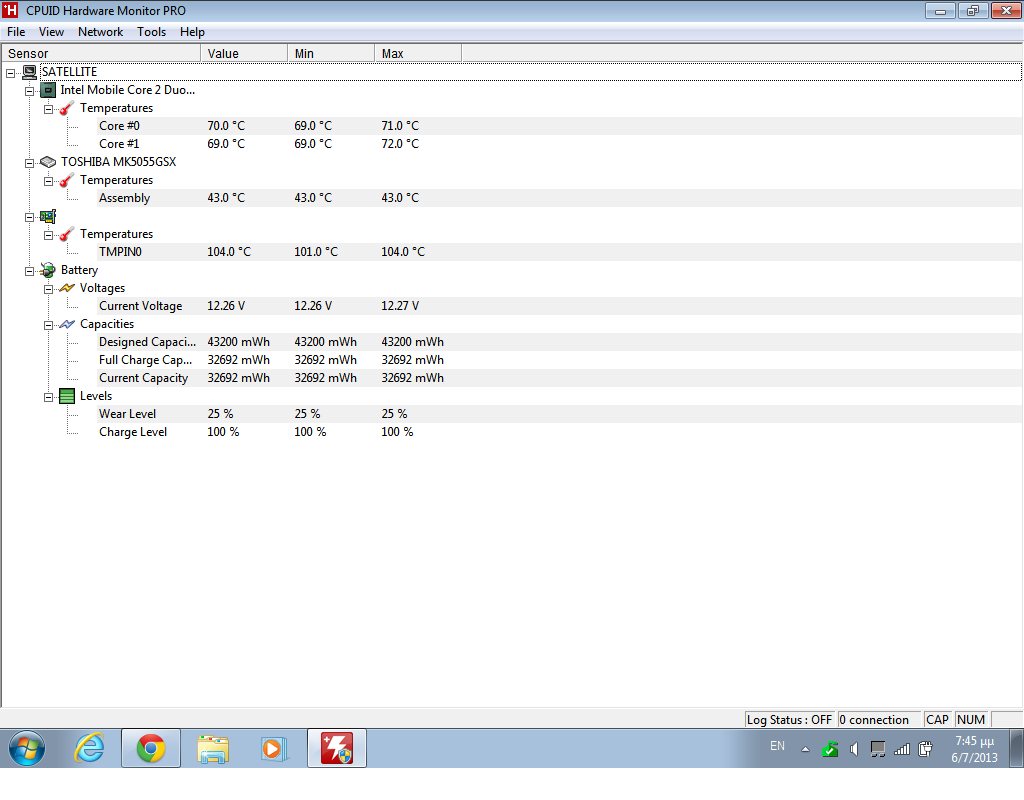Screen dimensions: 1024x800
Task: Open Windows Media Player from taskbar
Action: (x=274, y=748)
